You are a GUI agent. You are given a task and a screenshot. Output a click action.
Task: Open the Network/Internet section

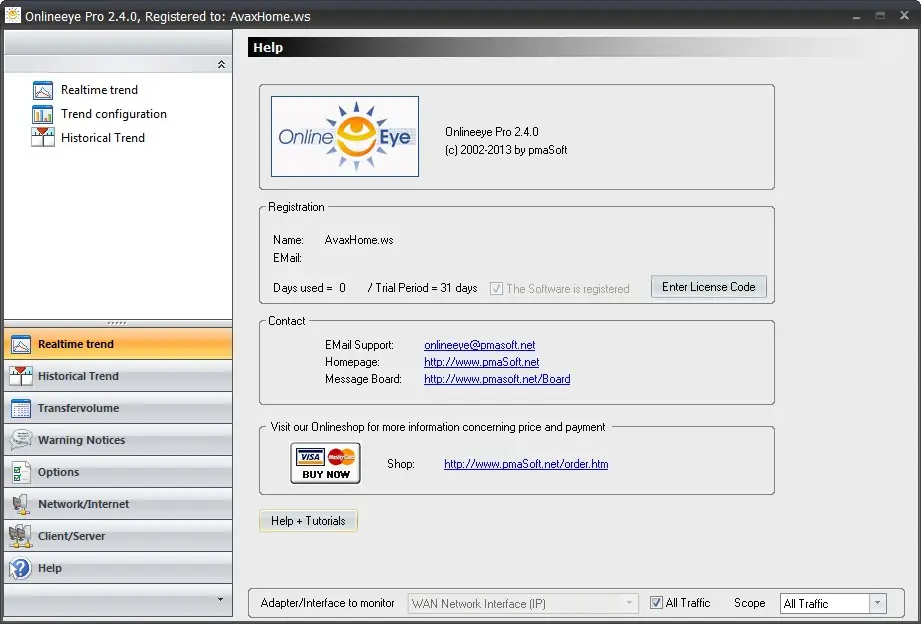pos(118,504)
